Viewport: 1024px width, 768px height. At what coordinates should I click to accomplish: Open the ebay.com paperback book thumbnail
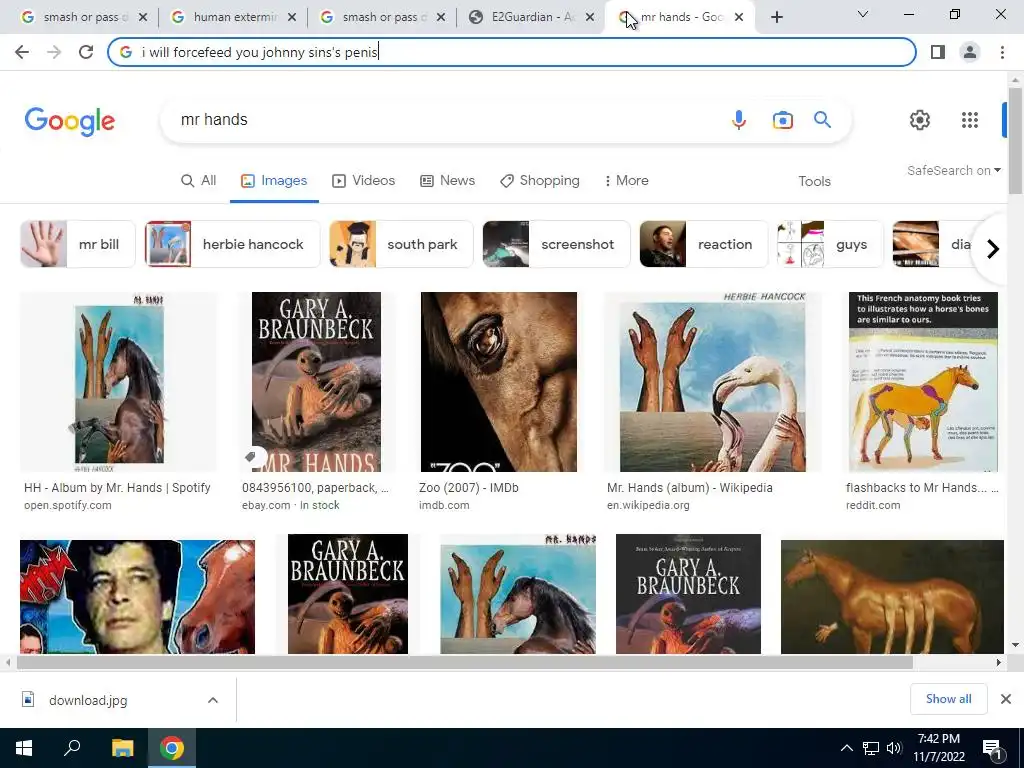point(316,382)
